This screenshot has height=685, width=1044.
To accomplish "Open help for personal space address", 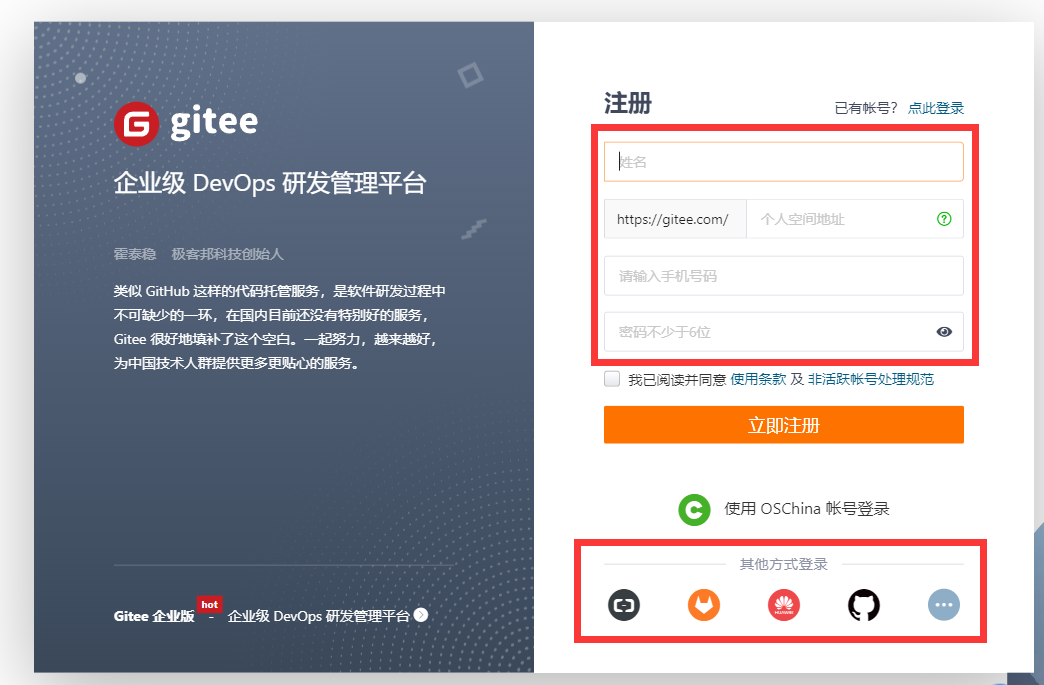I will pos(943,219).
